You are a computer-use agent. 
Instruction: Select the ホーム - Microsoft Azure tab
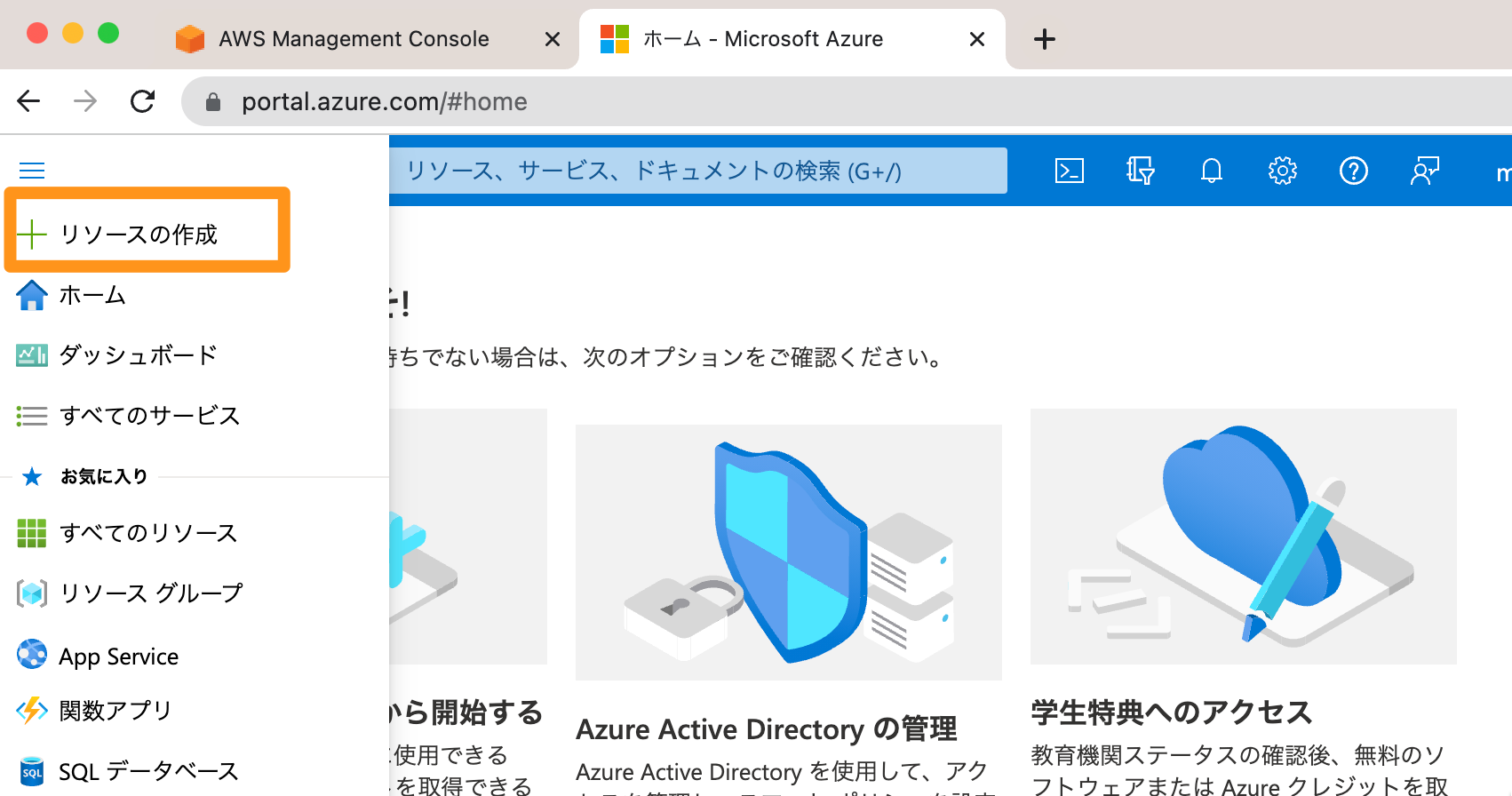coord(762,39)
